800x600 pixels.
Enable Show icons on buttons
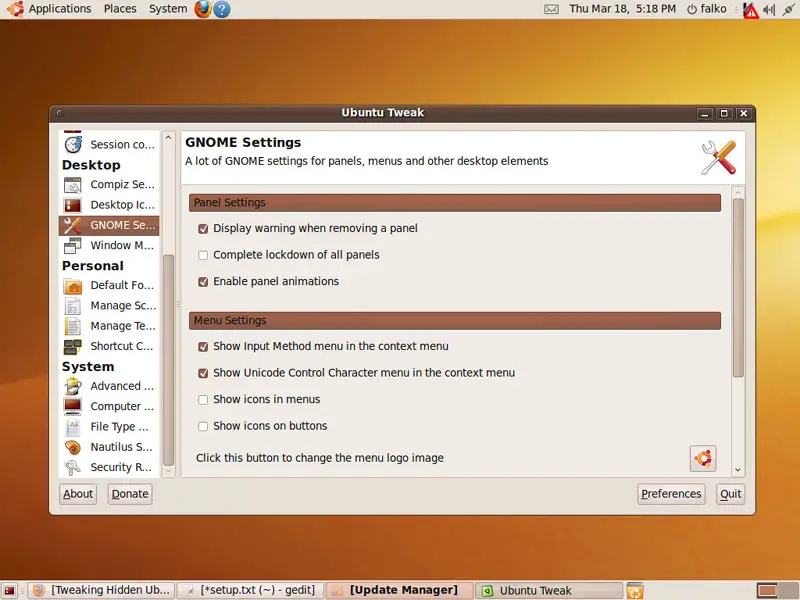[x=203, y=426]
